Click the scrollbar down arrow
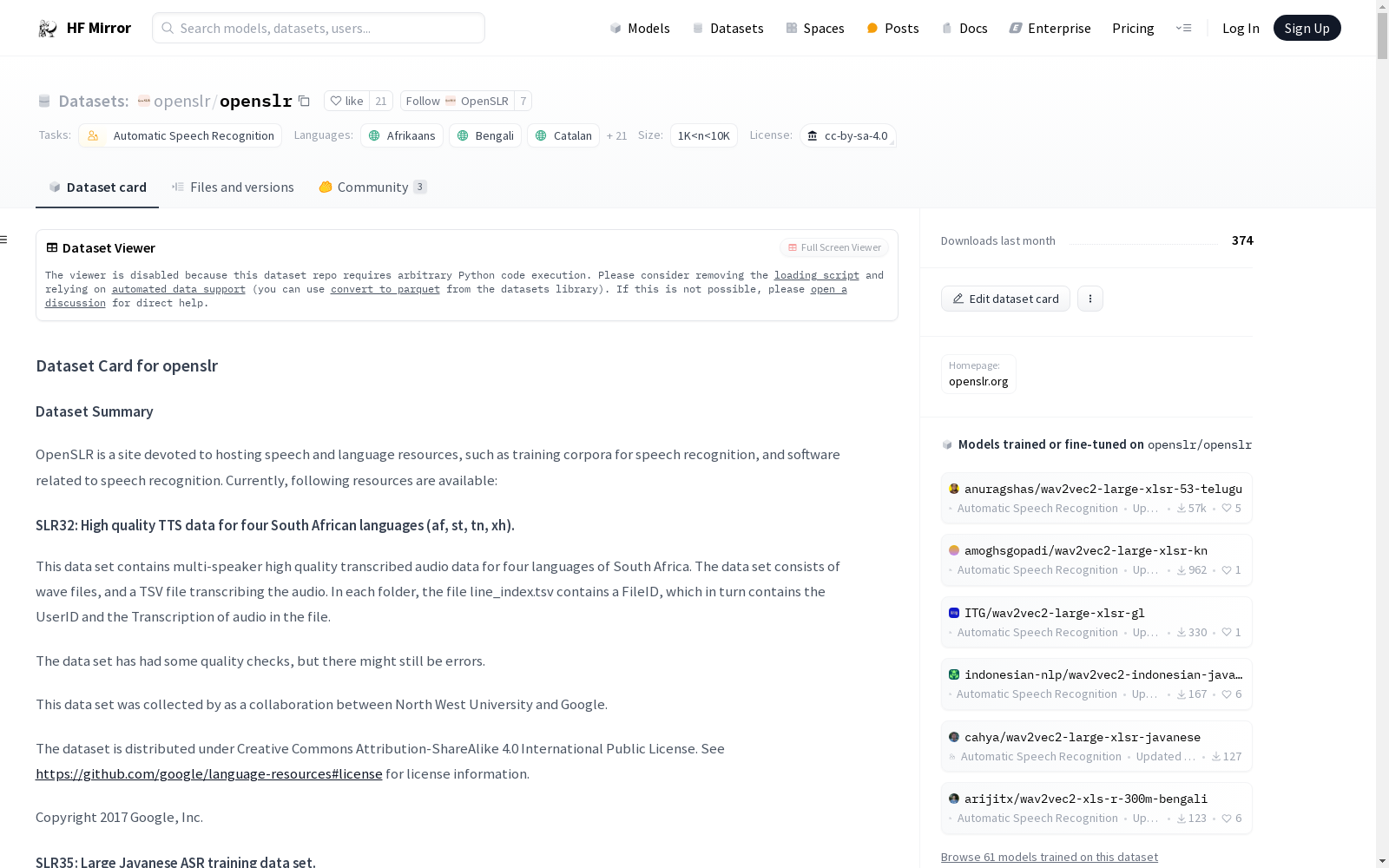Image resolution: width=1389 pixels, height=868 pixels. coord(1382,861)
